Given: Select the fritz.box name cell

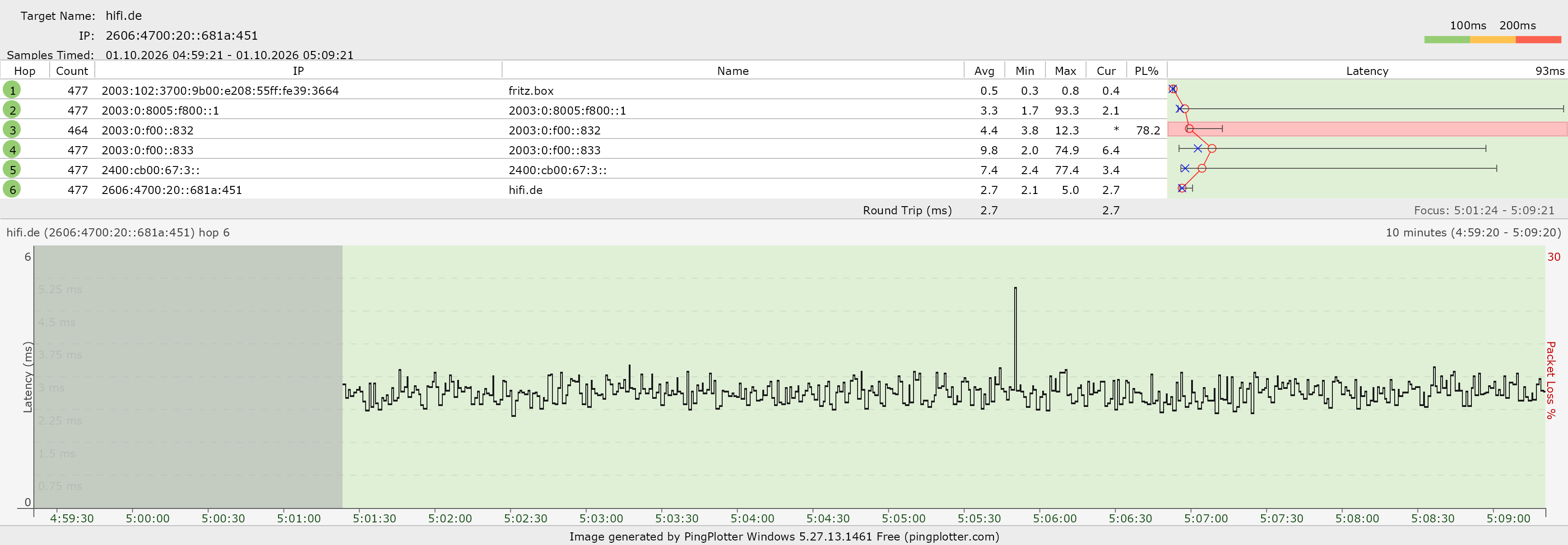Looking at the screenshot, I should click(531, 91).
